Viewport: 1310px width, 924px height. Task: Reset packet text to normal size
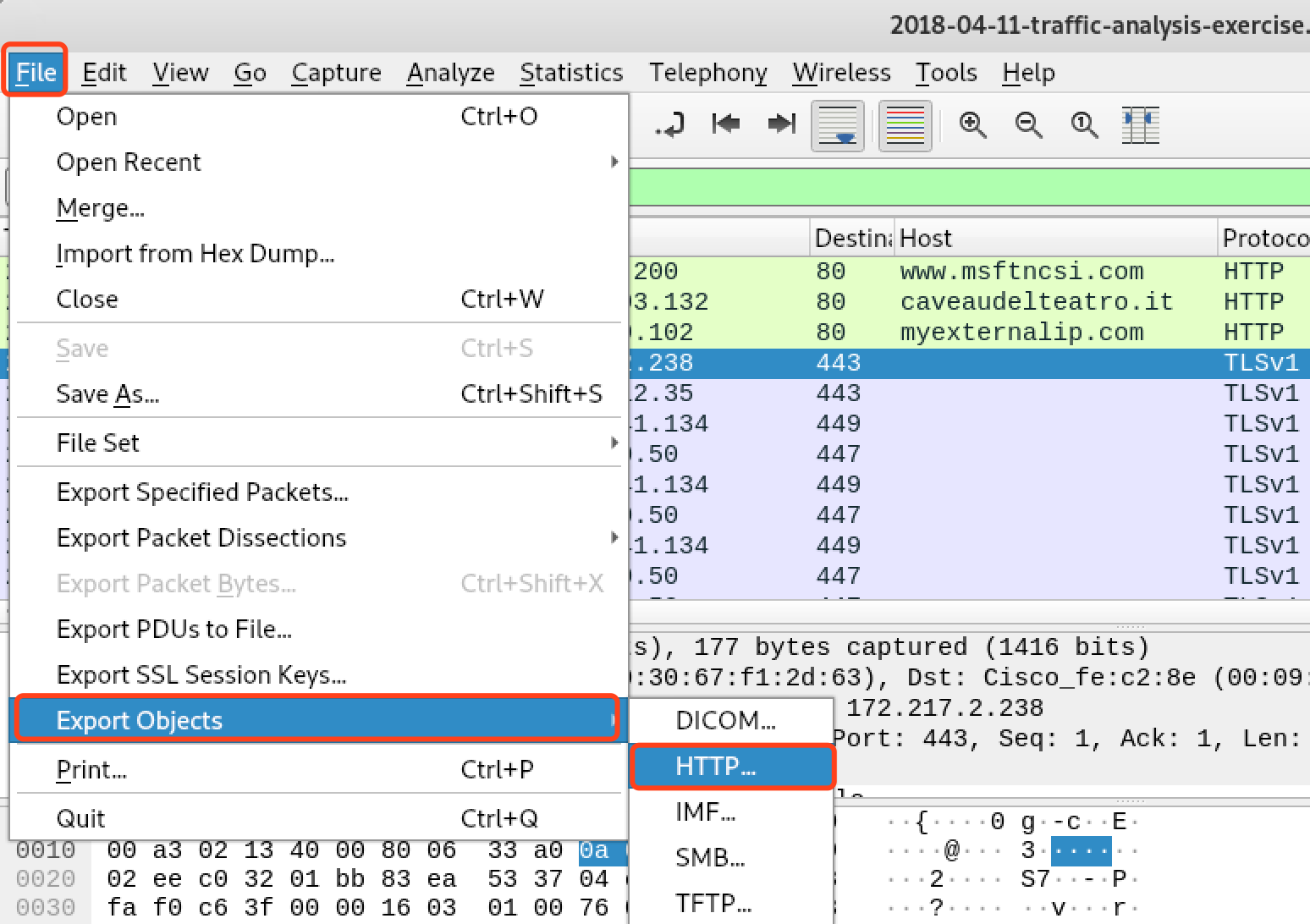point(1084,125)
